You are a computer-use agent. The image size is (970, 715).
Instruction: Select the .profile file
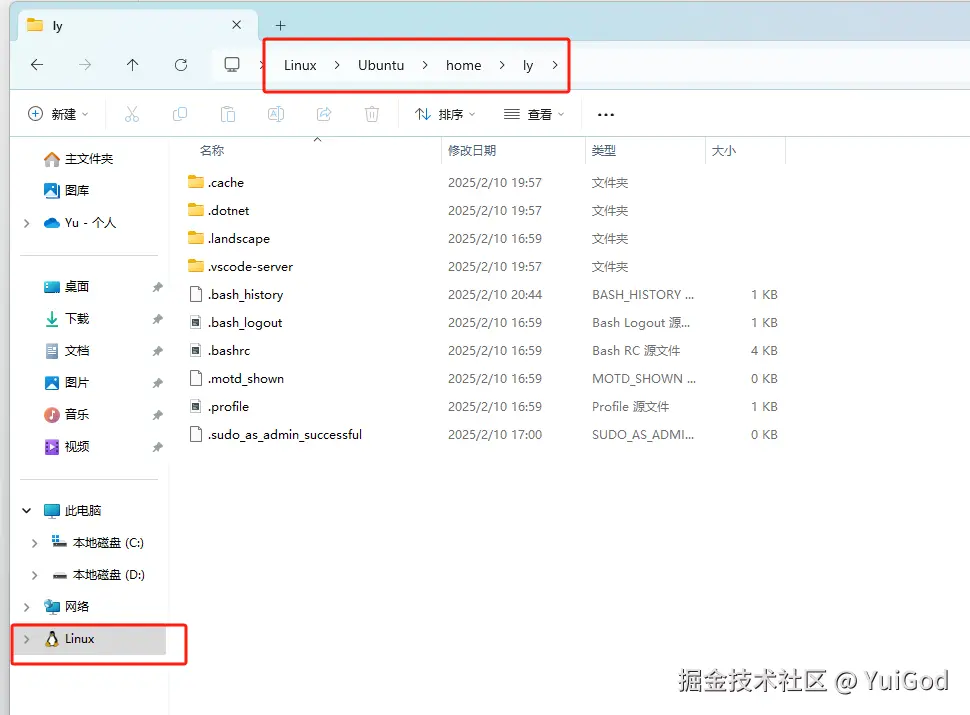click(x=218, y=407)
